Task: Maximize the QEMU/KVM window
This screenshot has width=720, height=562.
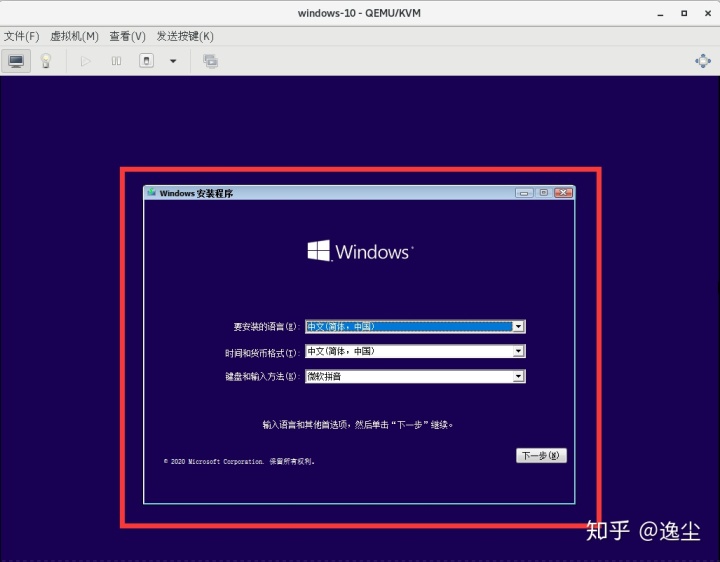Action: (x=684, y=13)
